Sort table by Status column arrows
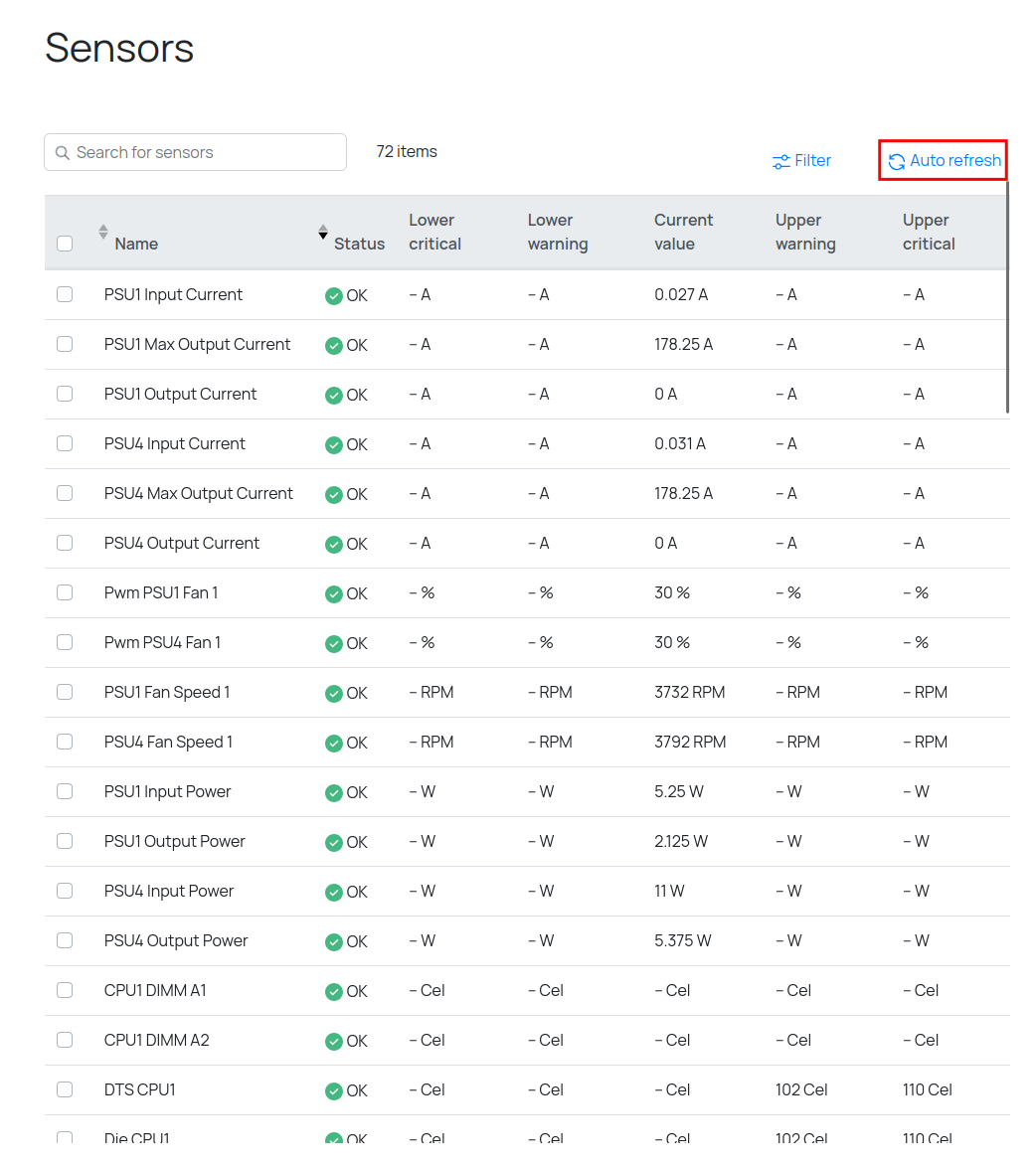1036x1166 pixels. (x=322, y=232)
